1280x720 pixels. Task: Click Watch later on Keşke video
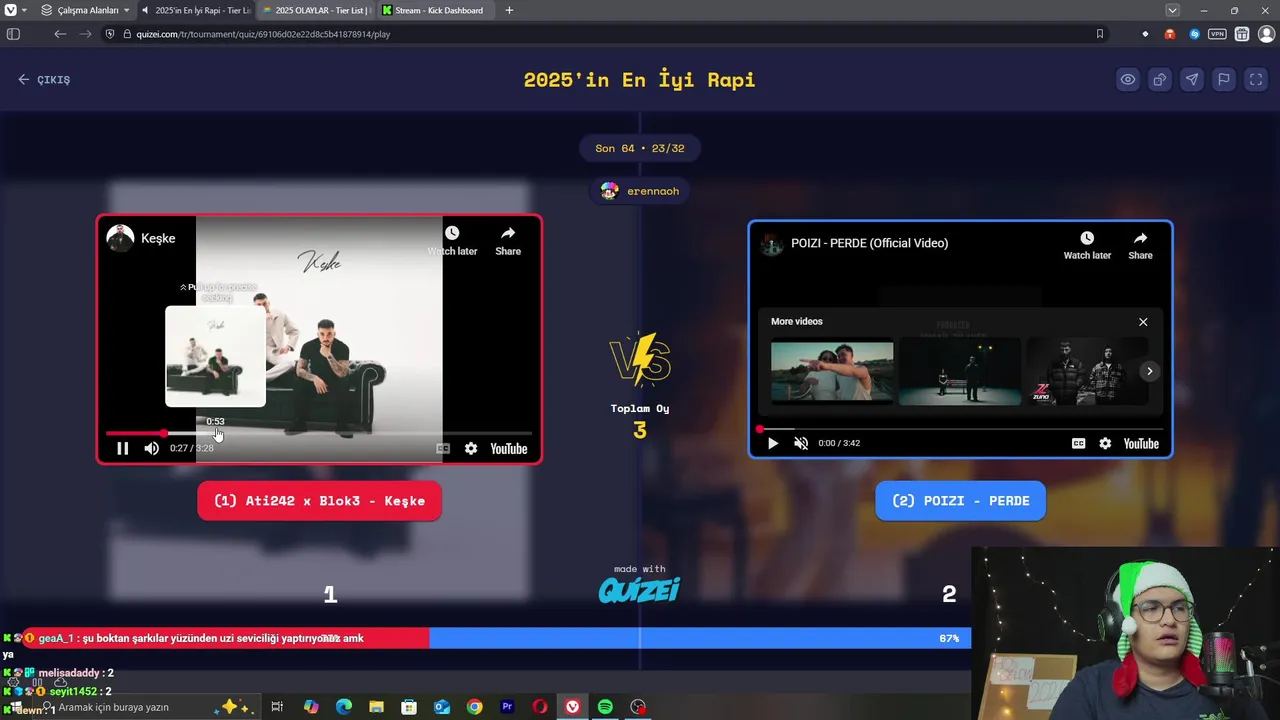coord(452,241)
